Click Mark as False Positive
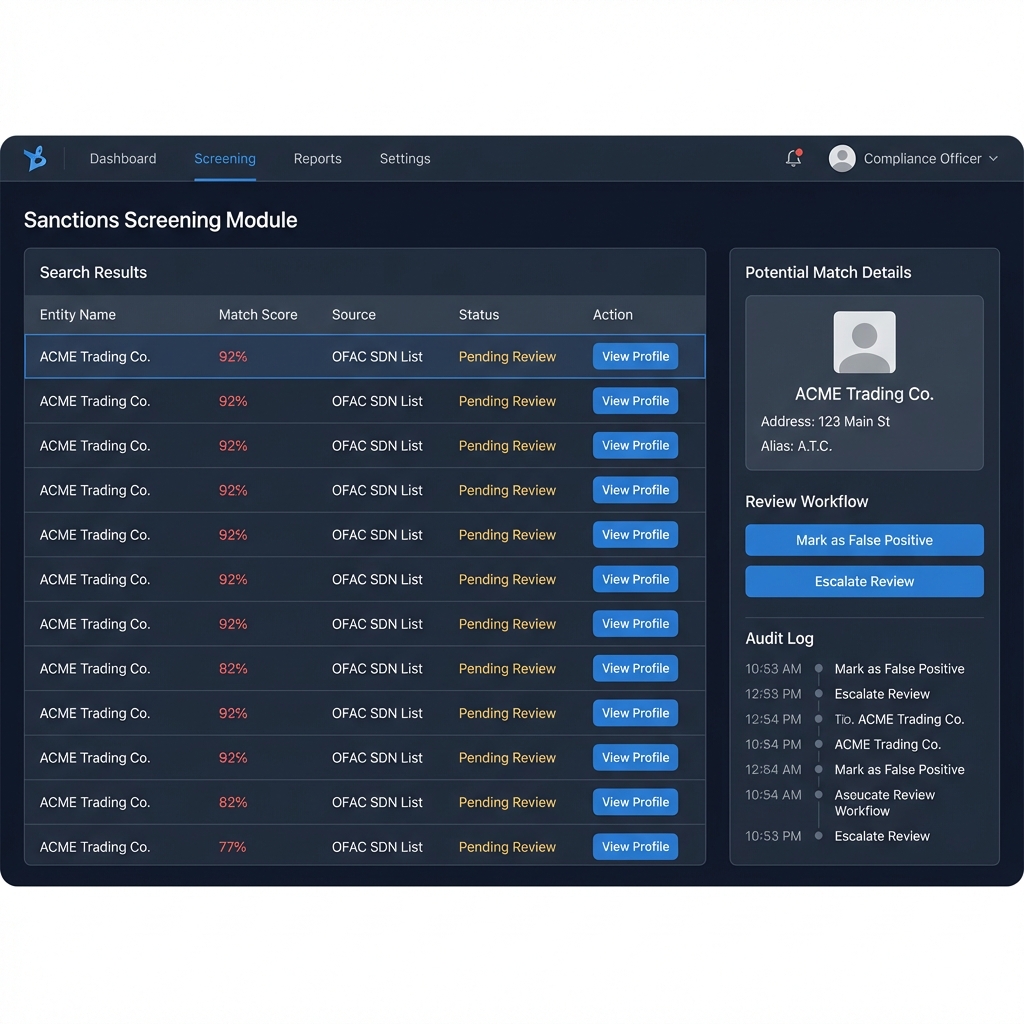Image resolution: width=1024 pixels, height=1024 pixels. coord(863,540)
